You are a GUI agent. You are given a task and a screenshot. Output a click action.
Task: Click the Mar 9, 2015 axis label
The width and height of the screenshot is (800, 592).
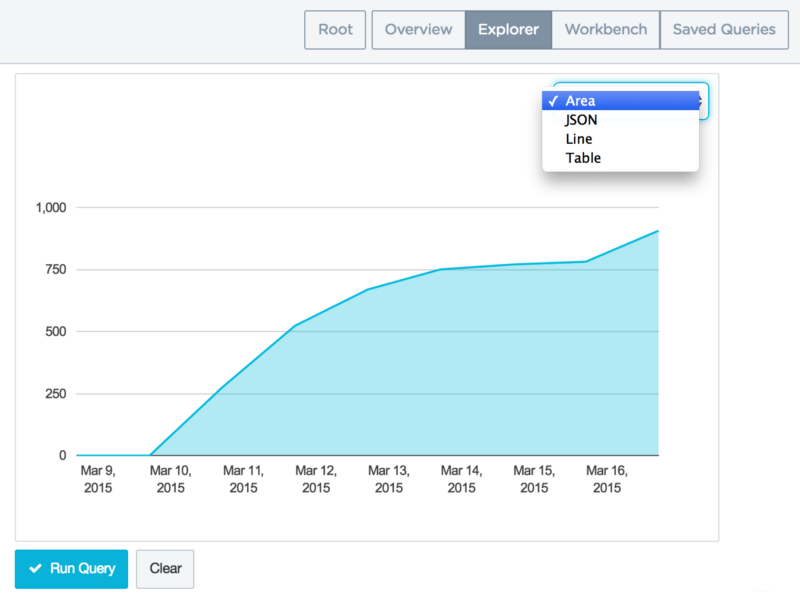click(98, 479)
